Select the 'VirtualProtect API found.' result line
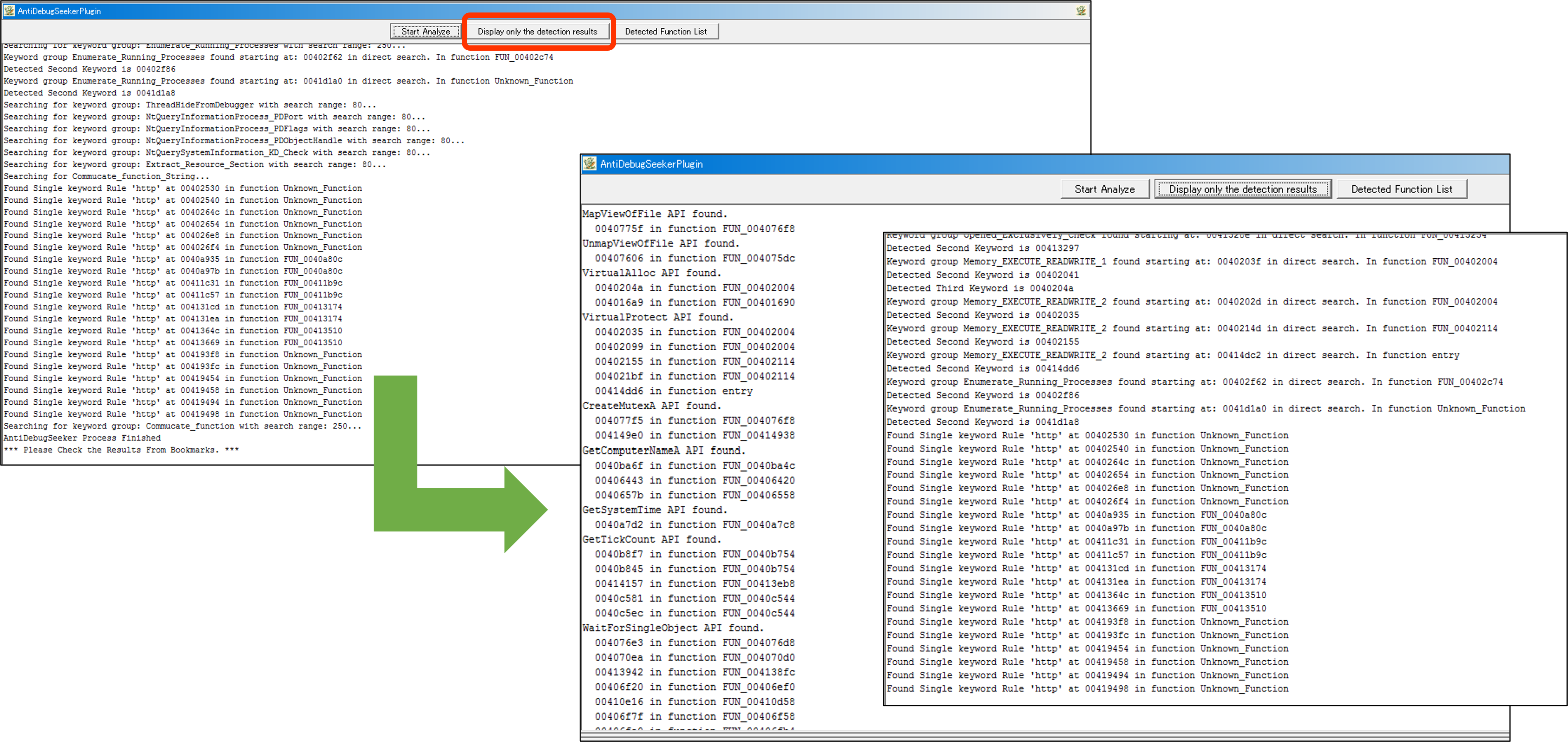The width and height of the screenshot is (1568, 742). [657, 317]
